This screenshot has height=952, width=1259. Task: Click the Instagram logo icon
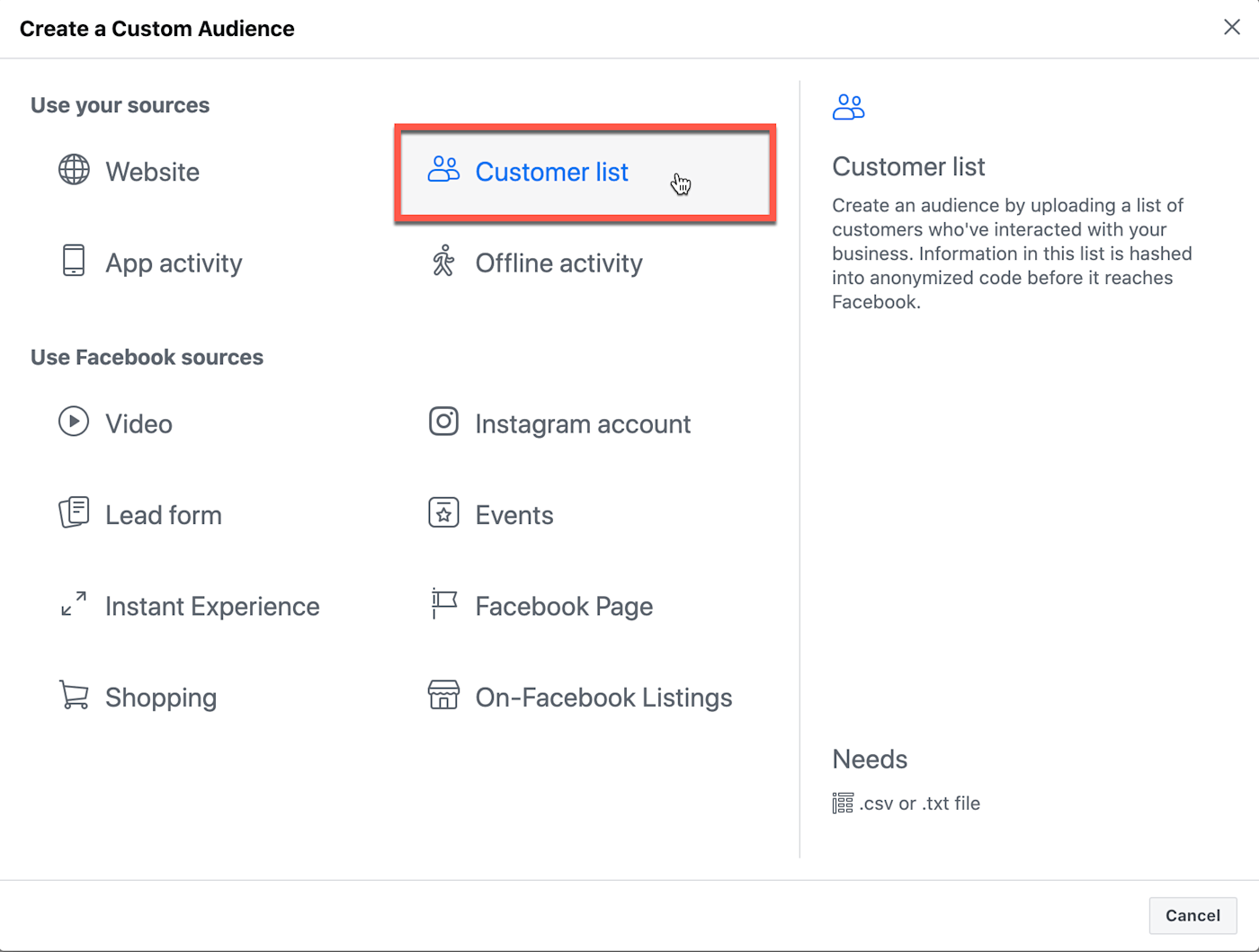point(443,422)
